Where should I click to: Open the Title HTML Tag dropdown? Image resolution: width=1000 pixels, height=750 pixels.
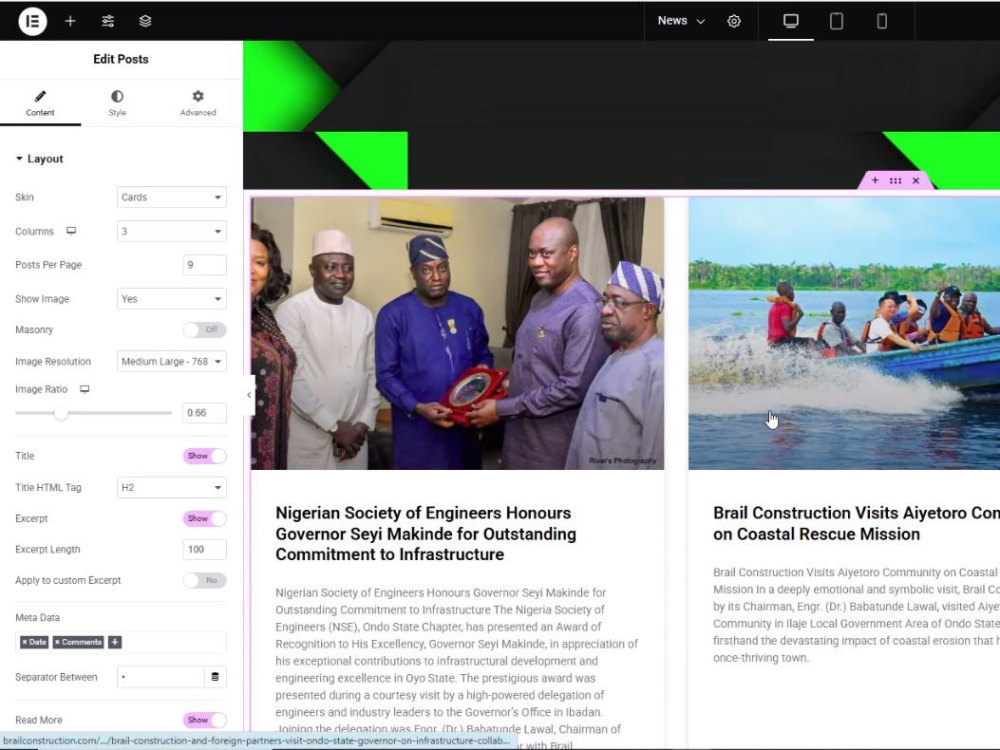(172, 487)
